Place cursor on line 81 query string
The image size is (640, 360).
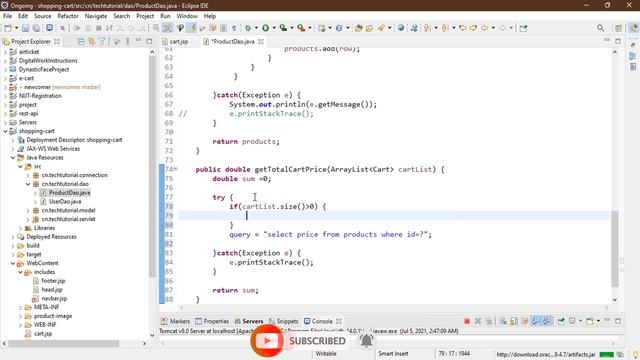pyautogui.click(x=347, y=235)
